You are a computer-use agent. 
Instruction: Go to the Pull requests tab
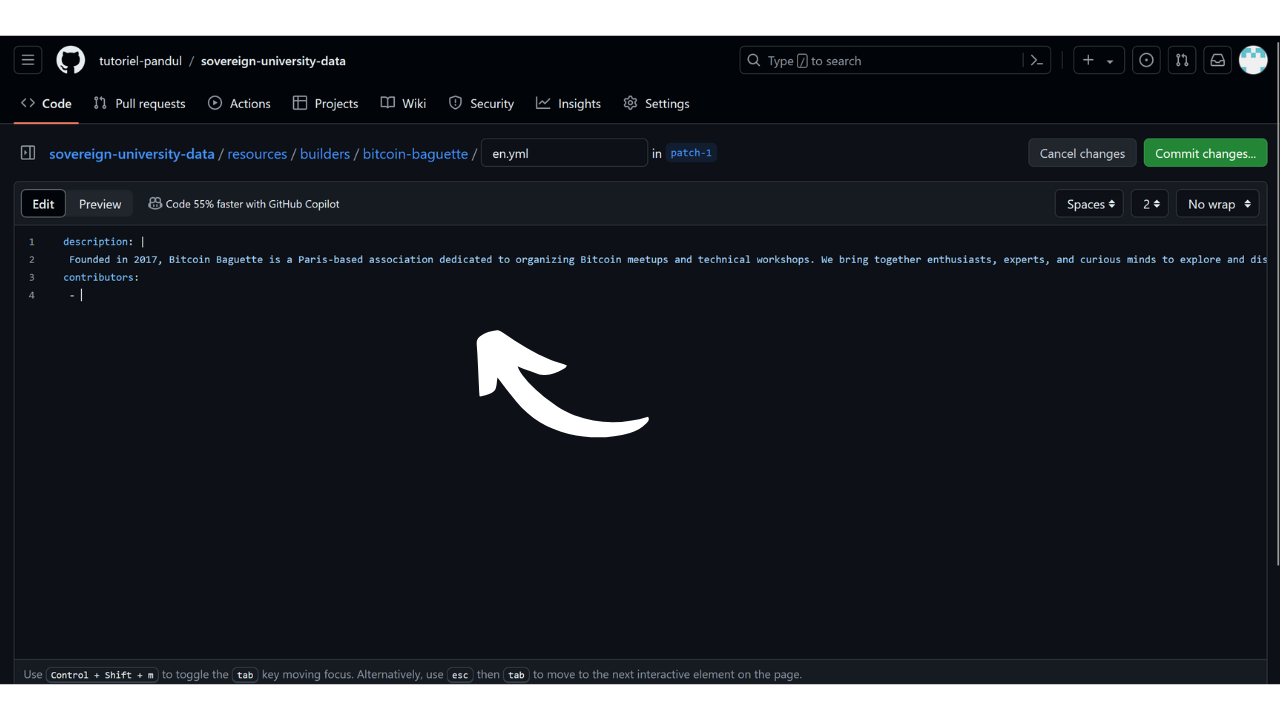[x=139, y=103]
